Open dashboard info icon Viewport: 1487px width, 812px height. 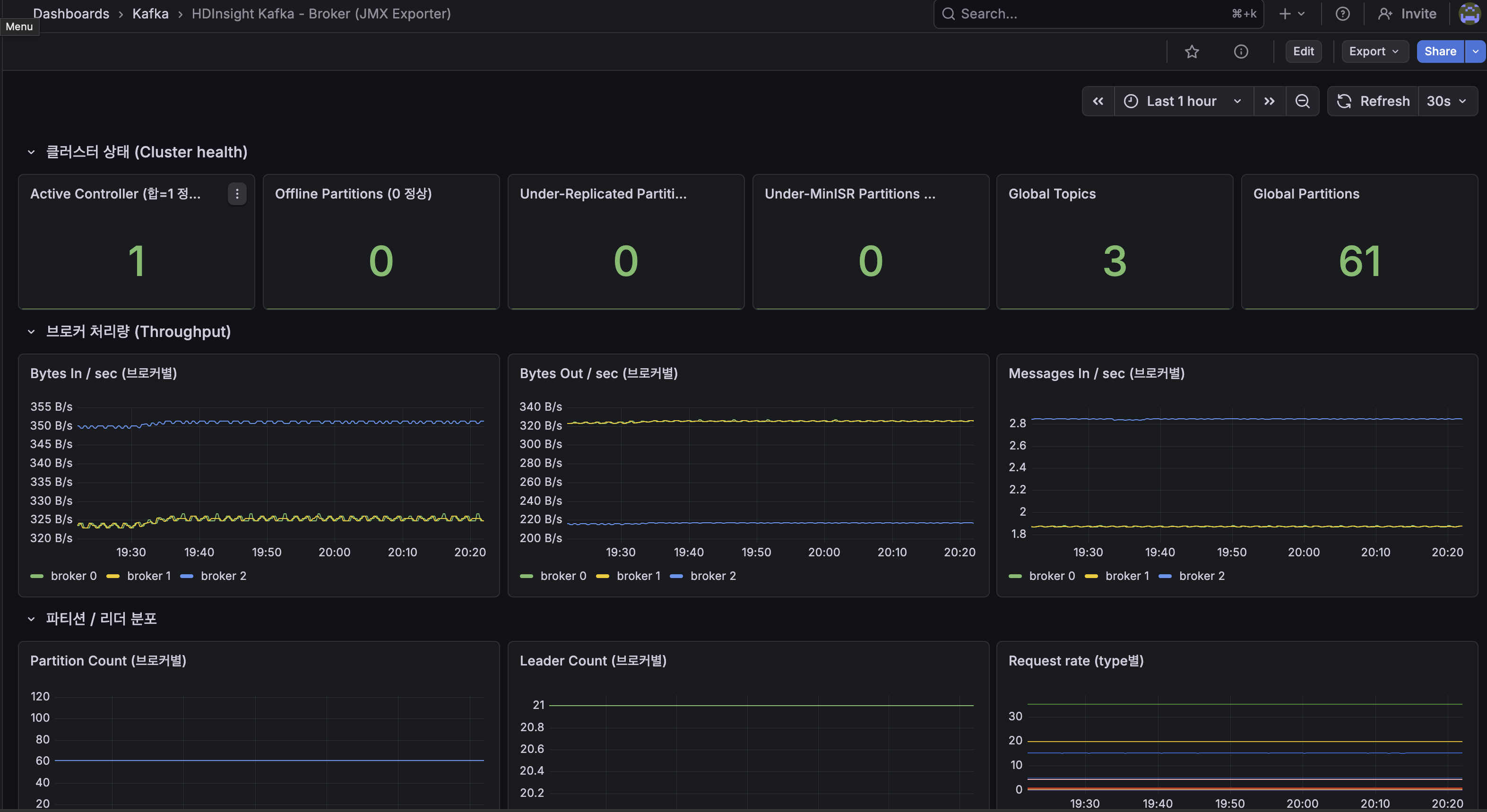pyautogui.click(x=1241, y=52)
